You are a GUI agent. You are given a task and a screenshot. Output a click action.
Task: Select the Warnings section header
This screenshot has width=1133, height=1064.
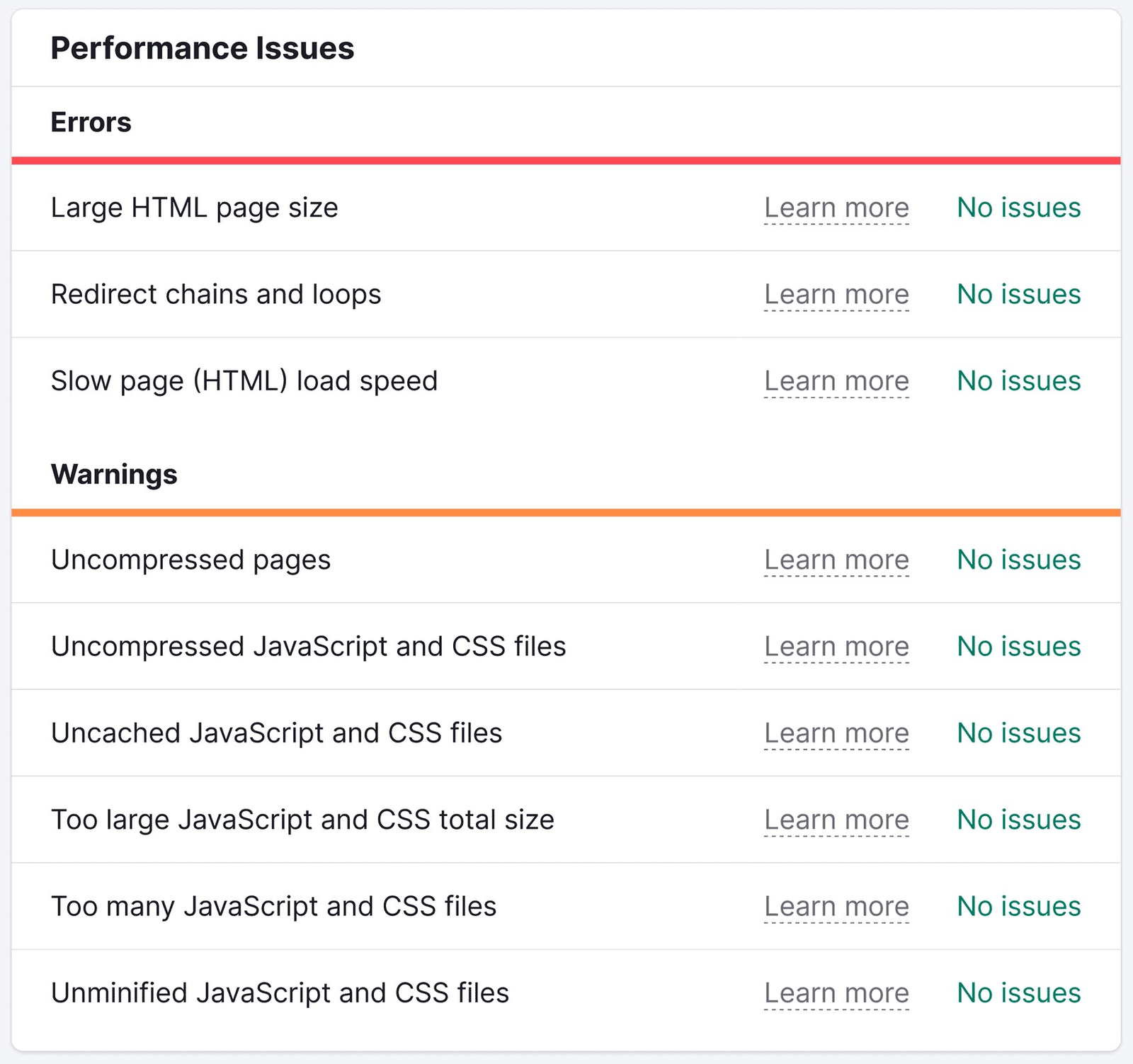click(114, 475)
